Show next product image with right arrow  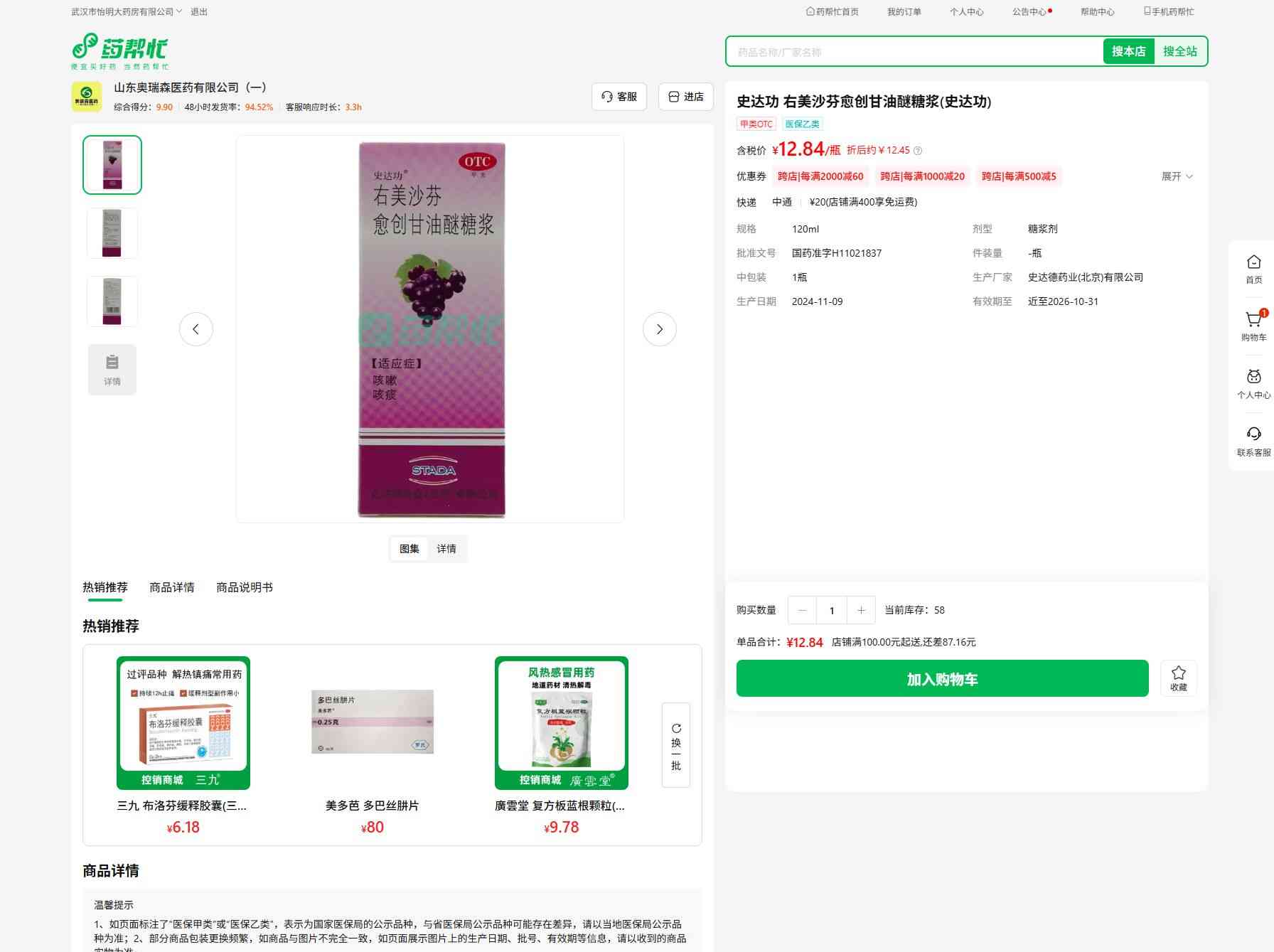[659, 329]
